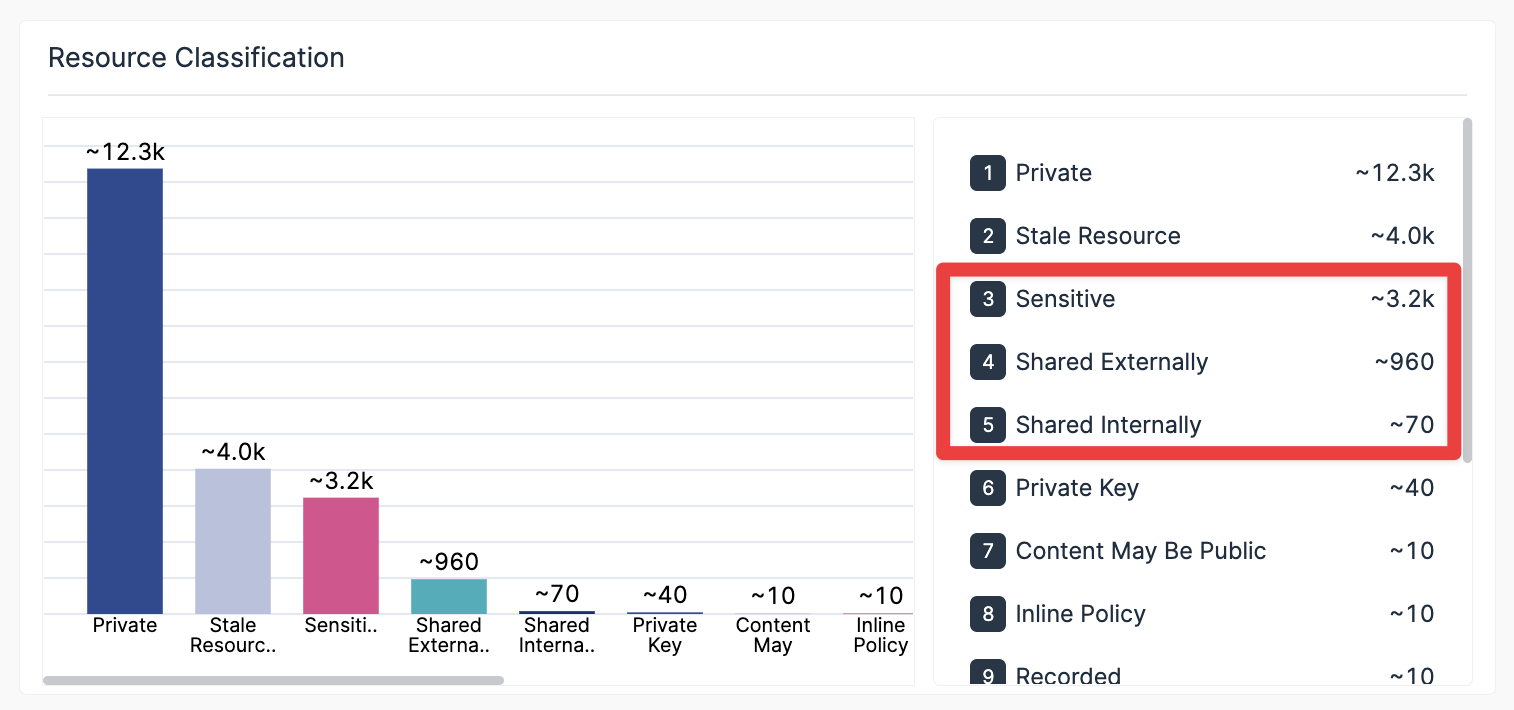
Task: Click the chart's horizontal scrollbar
Action: [274, 680]
